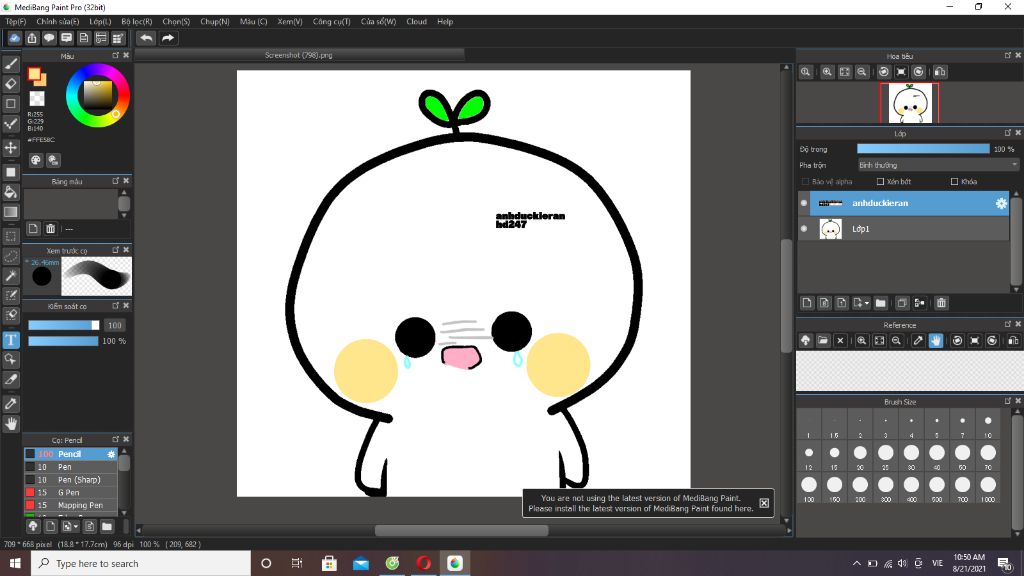Open add-brush dropdown in brush panel
The image size is (1024, 576).
click(75, 526)
